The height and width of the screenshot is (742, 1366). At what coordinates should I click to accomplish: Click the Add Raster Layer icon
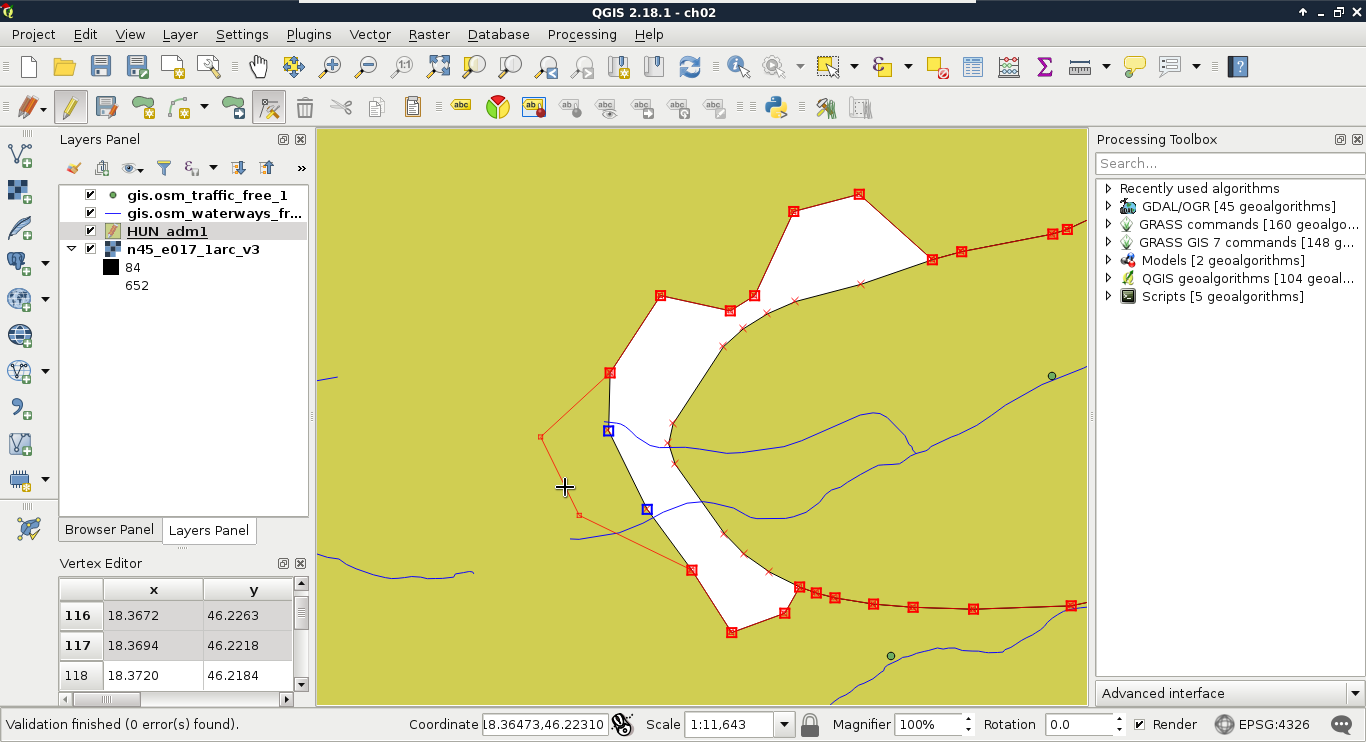click(20, 191)
